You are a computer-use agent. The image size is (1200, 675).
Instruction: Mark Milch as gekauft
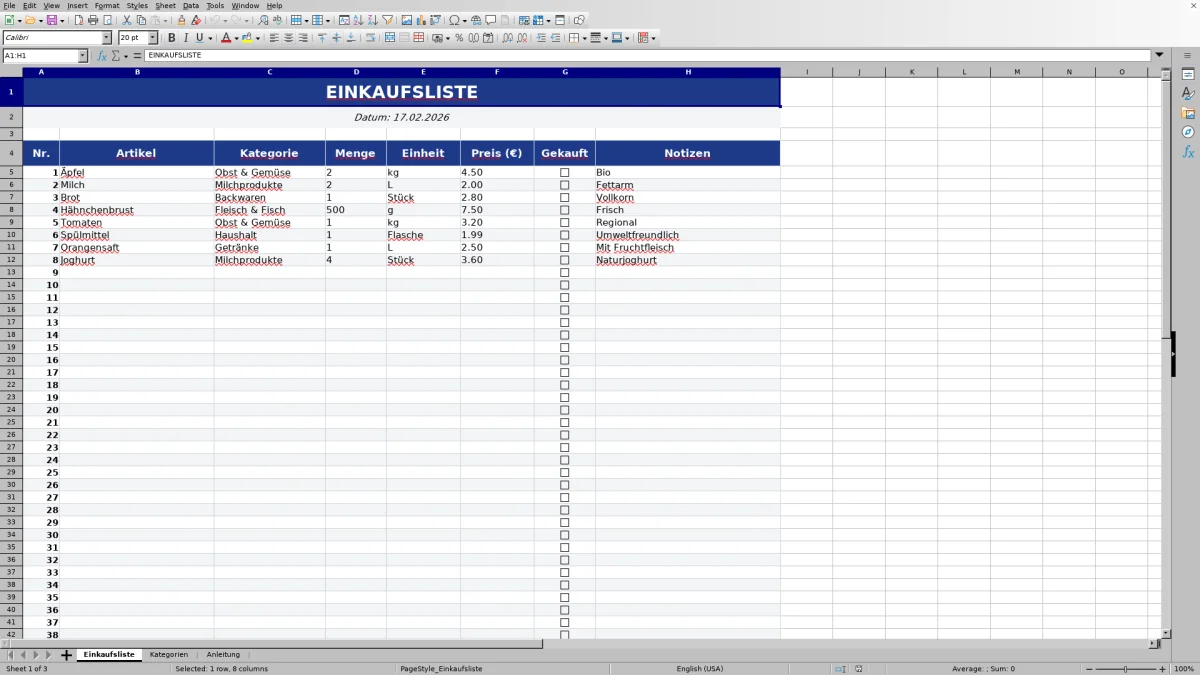[565, 184]
